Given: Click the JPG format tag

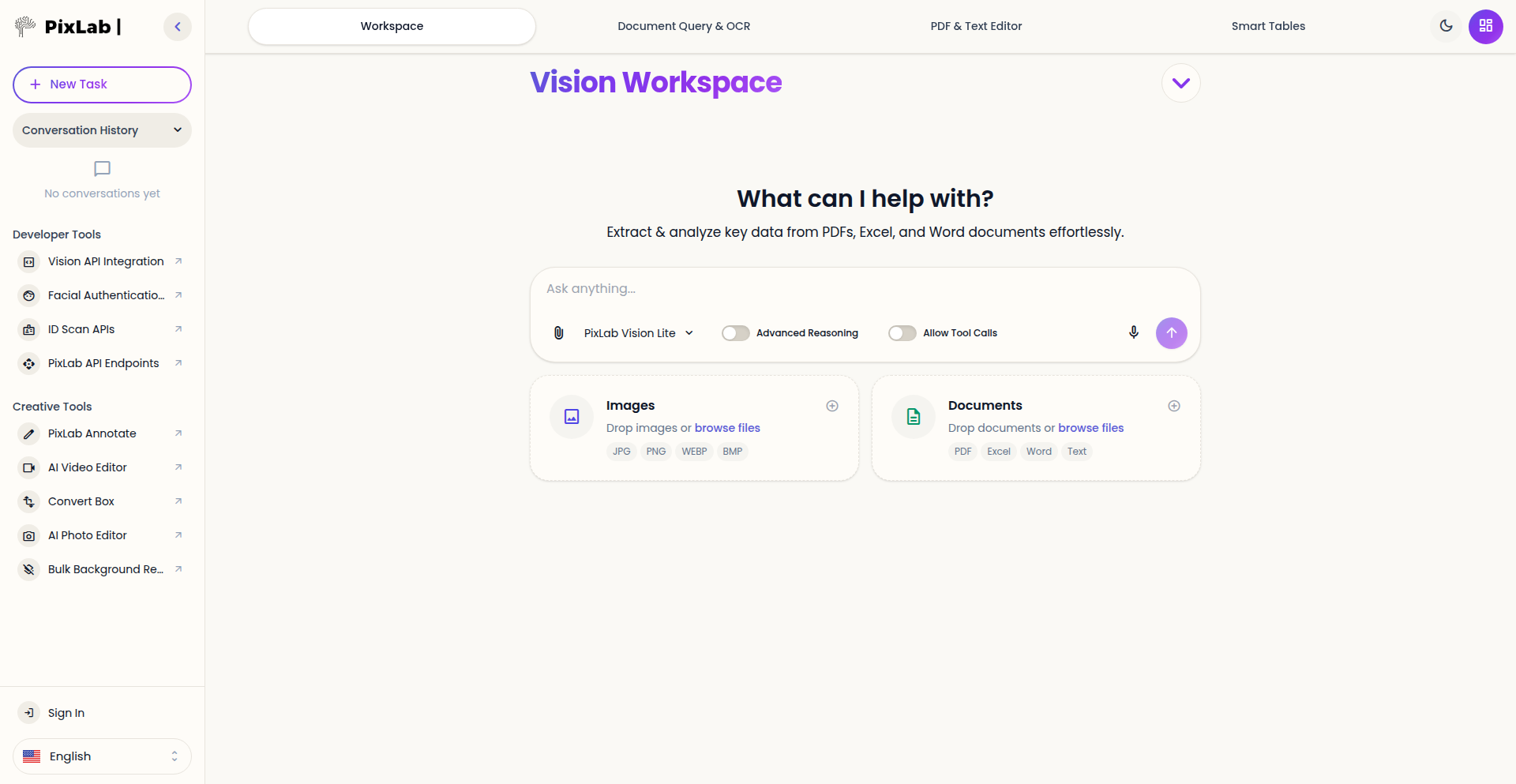Looking at the screenshot, I should (621, 452).
